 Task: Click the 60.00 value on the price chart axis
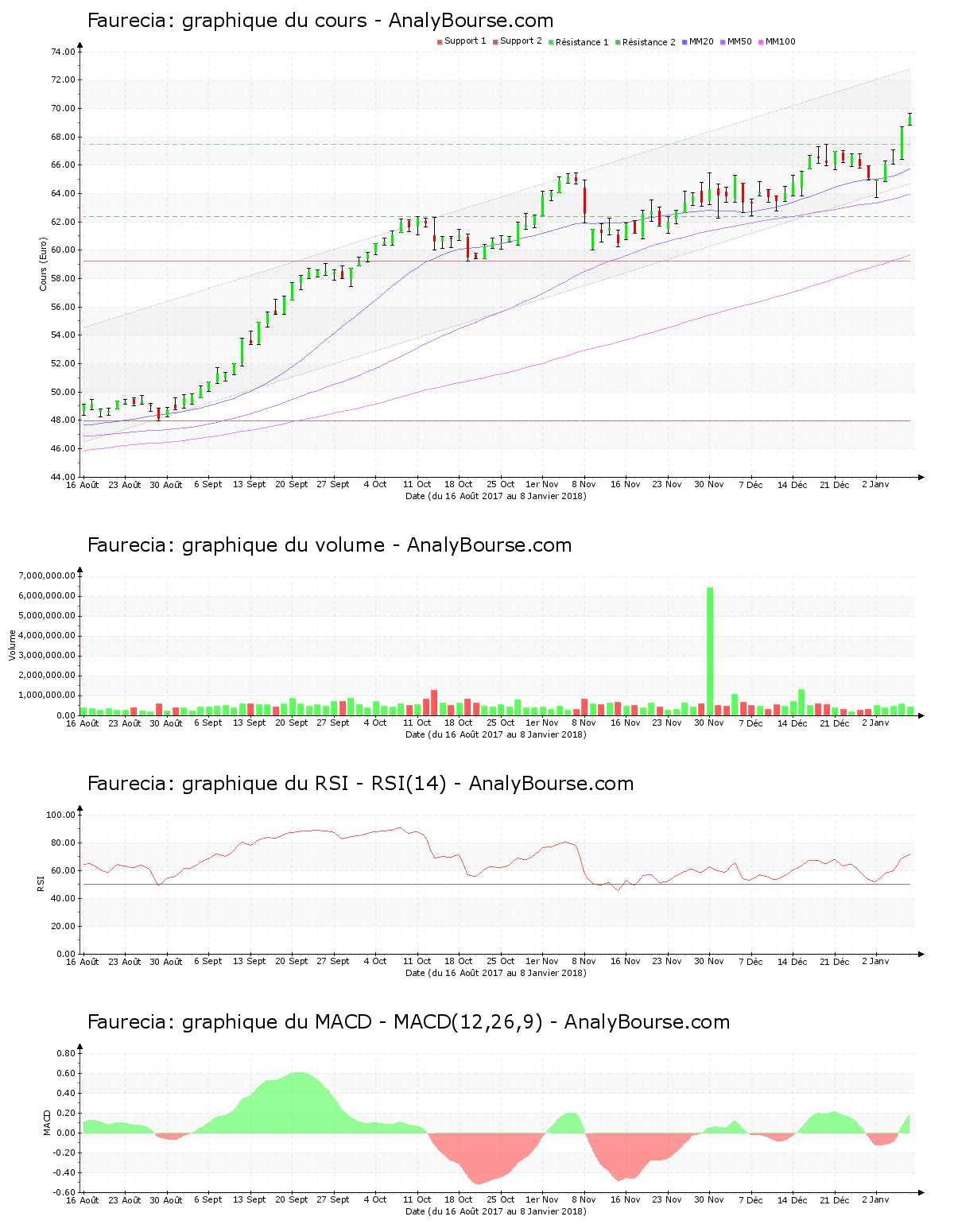pyautogui.click(x=63, y=250)
